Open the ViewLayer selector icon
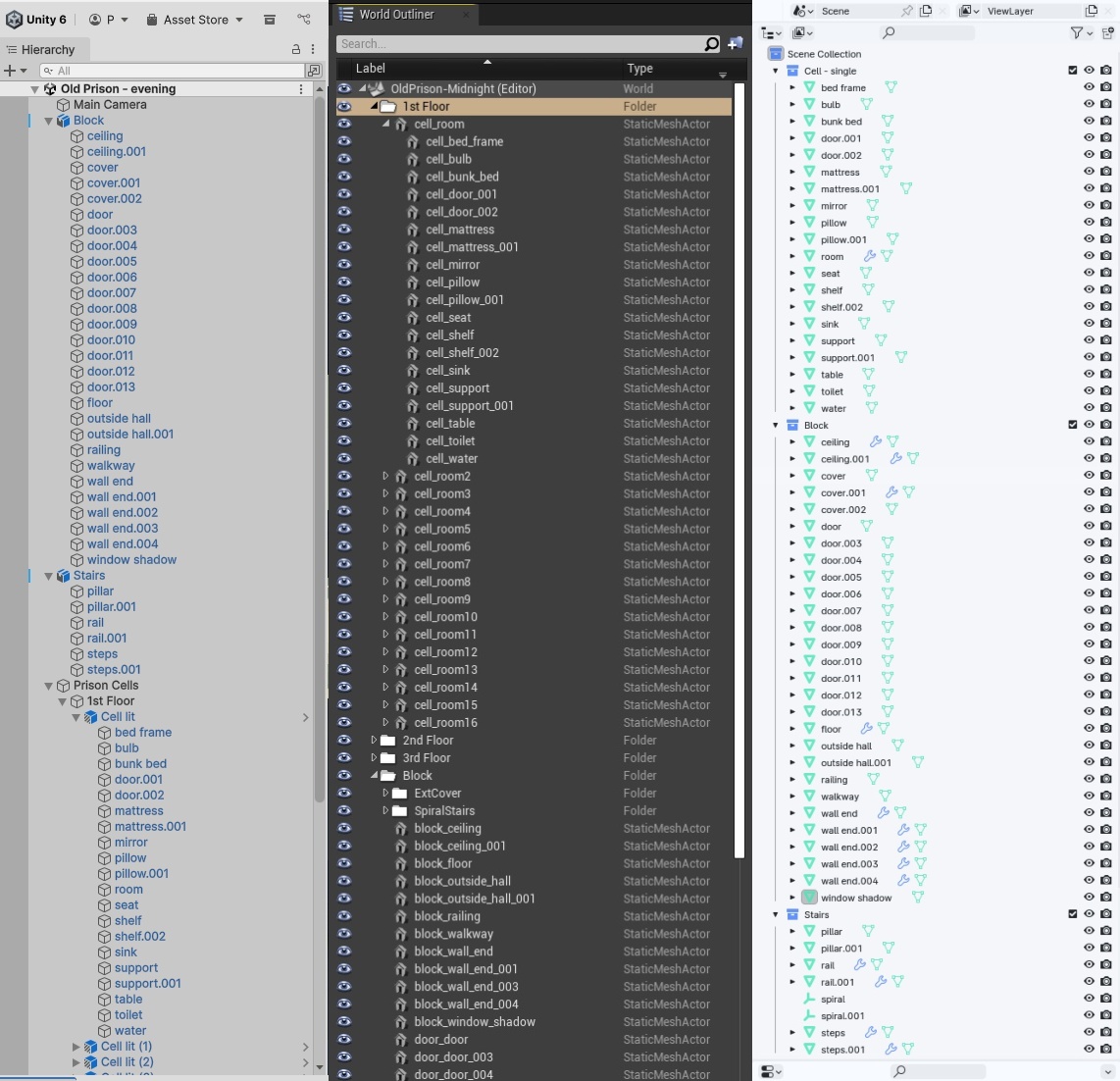This screenshot has height=1081, width=1120. tap(969, 11)
